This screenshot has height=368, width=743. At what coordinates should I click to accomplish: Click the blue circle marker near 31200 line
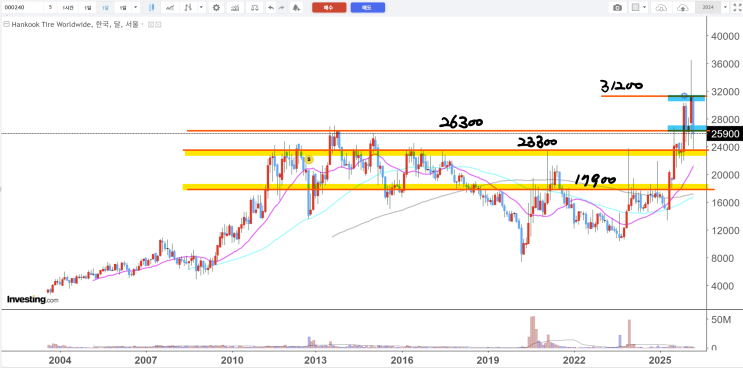[x=684, y=96]
